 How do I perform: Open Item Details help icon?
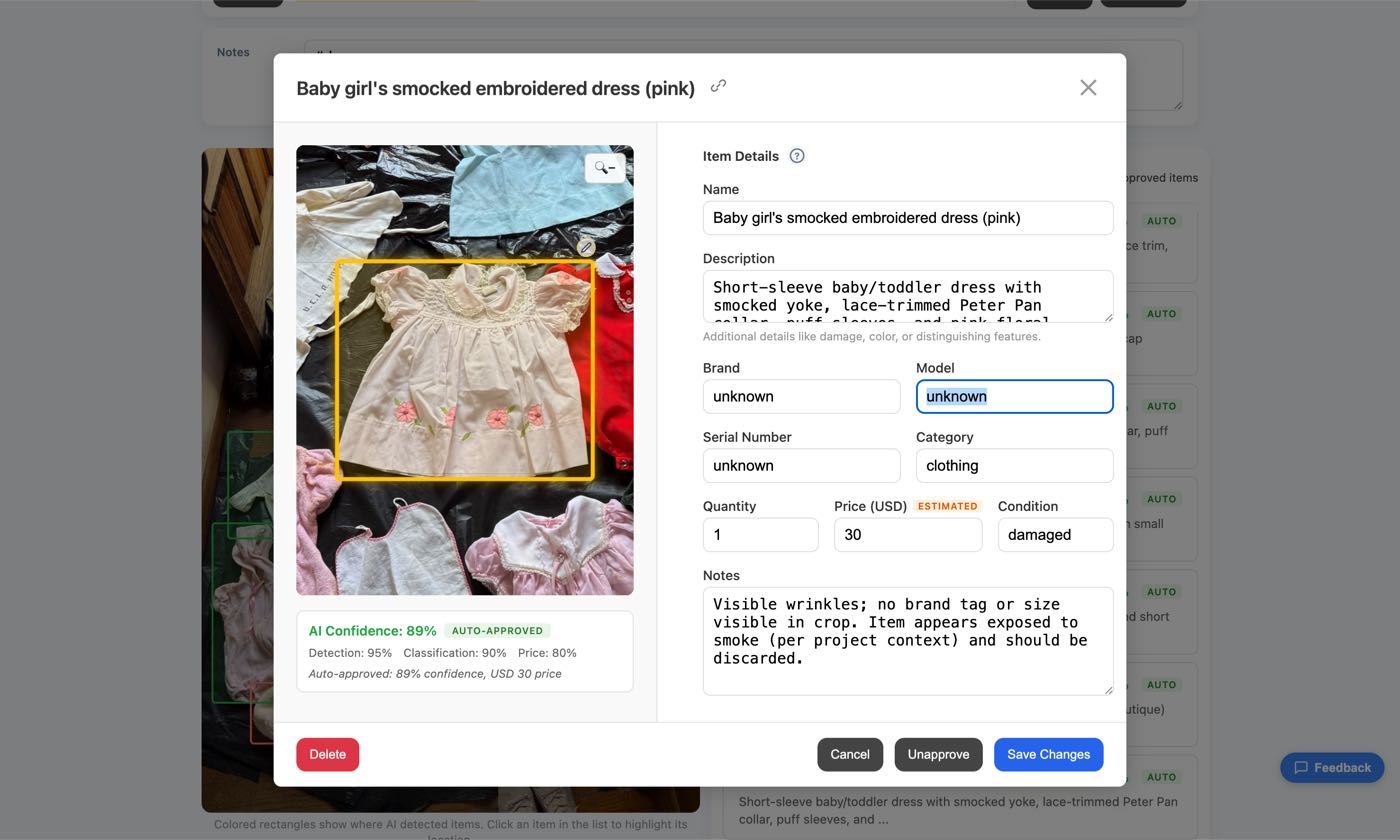click(x=797, y=156)
